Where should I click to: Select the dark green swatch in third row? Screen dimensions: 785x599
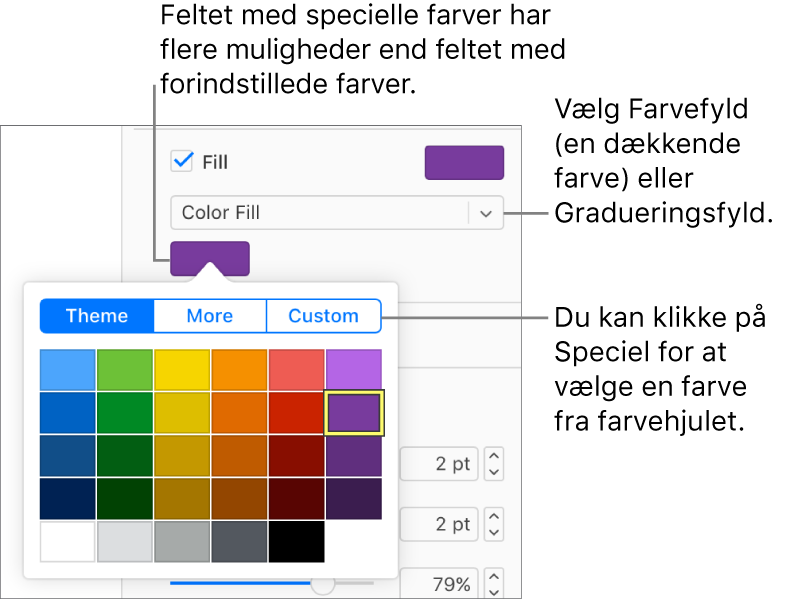(x=125, y=456)
